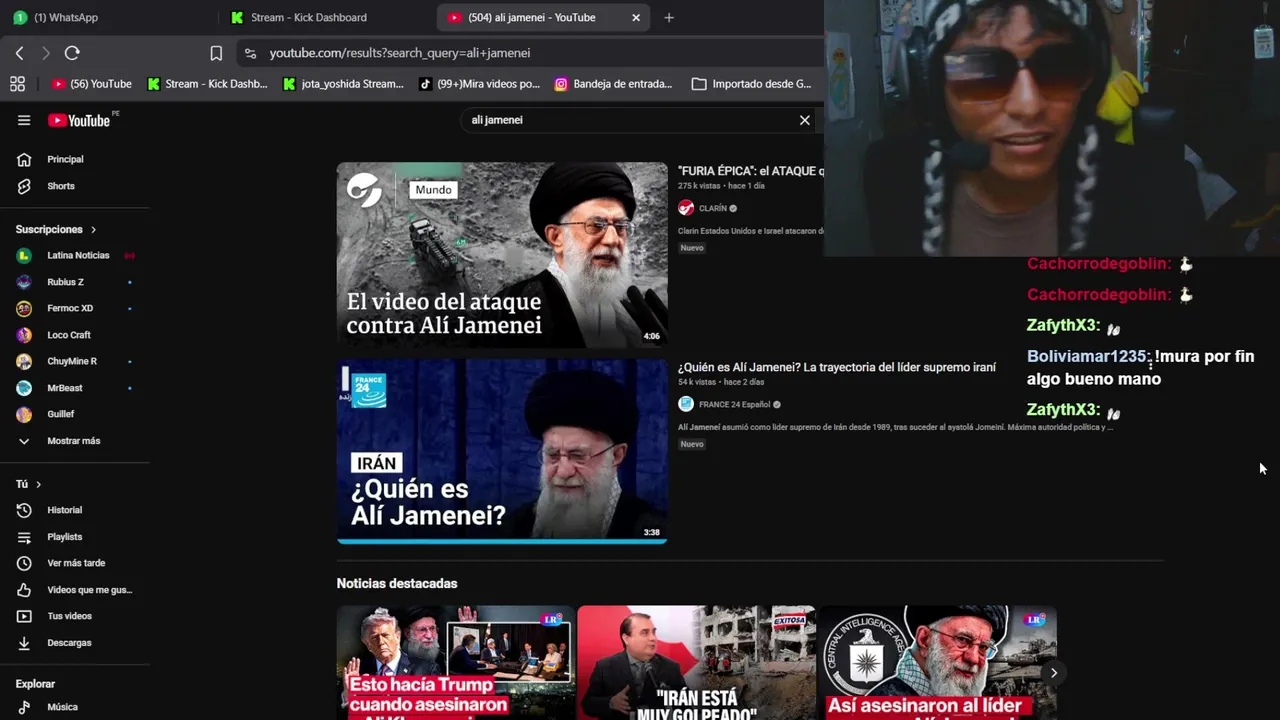Image resolution: width=1280 pixels, height=720 pixels.
Task: Open the FRANCE 24 Español channel link
Action: pos(734,404)
